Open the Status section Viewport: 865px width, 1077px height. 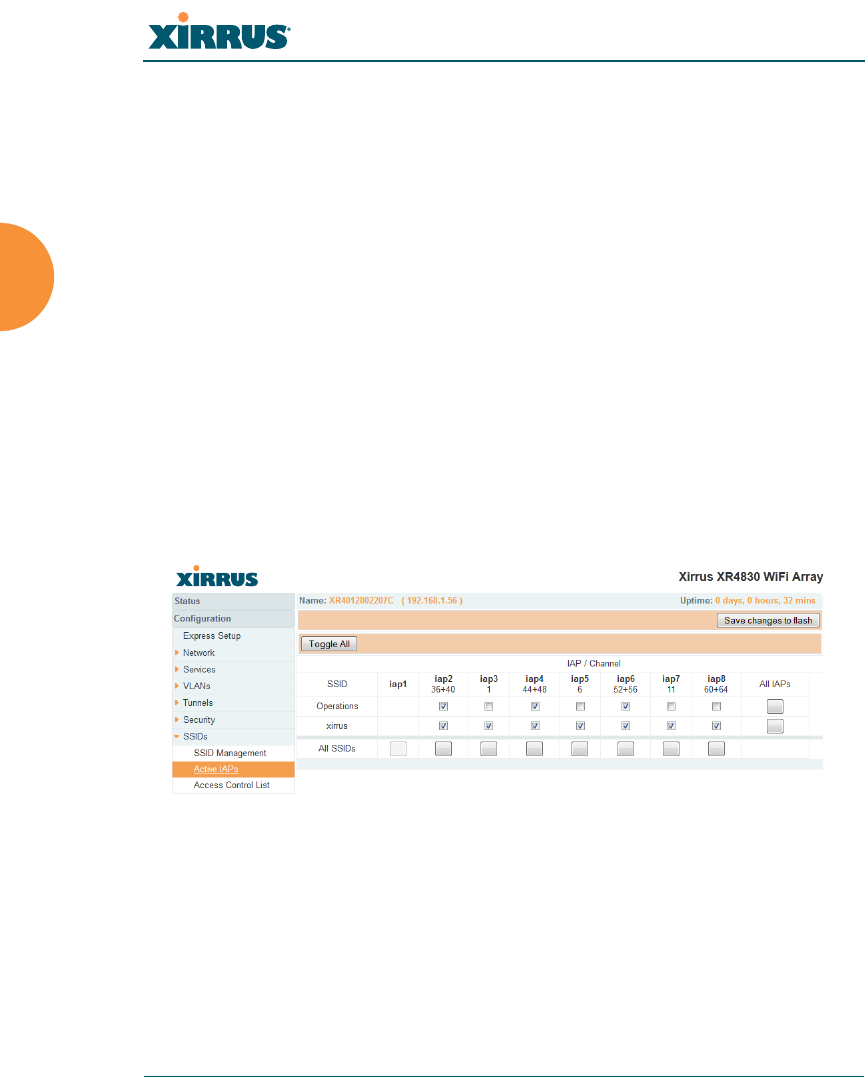tap(234, 601)
